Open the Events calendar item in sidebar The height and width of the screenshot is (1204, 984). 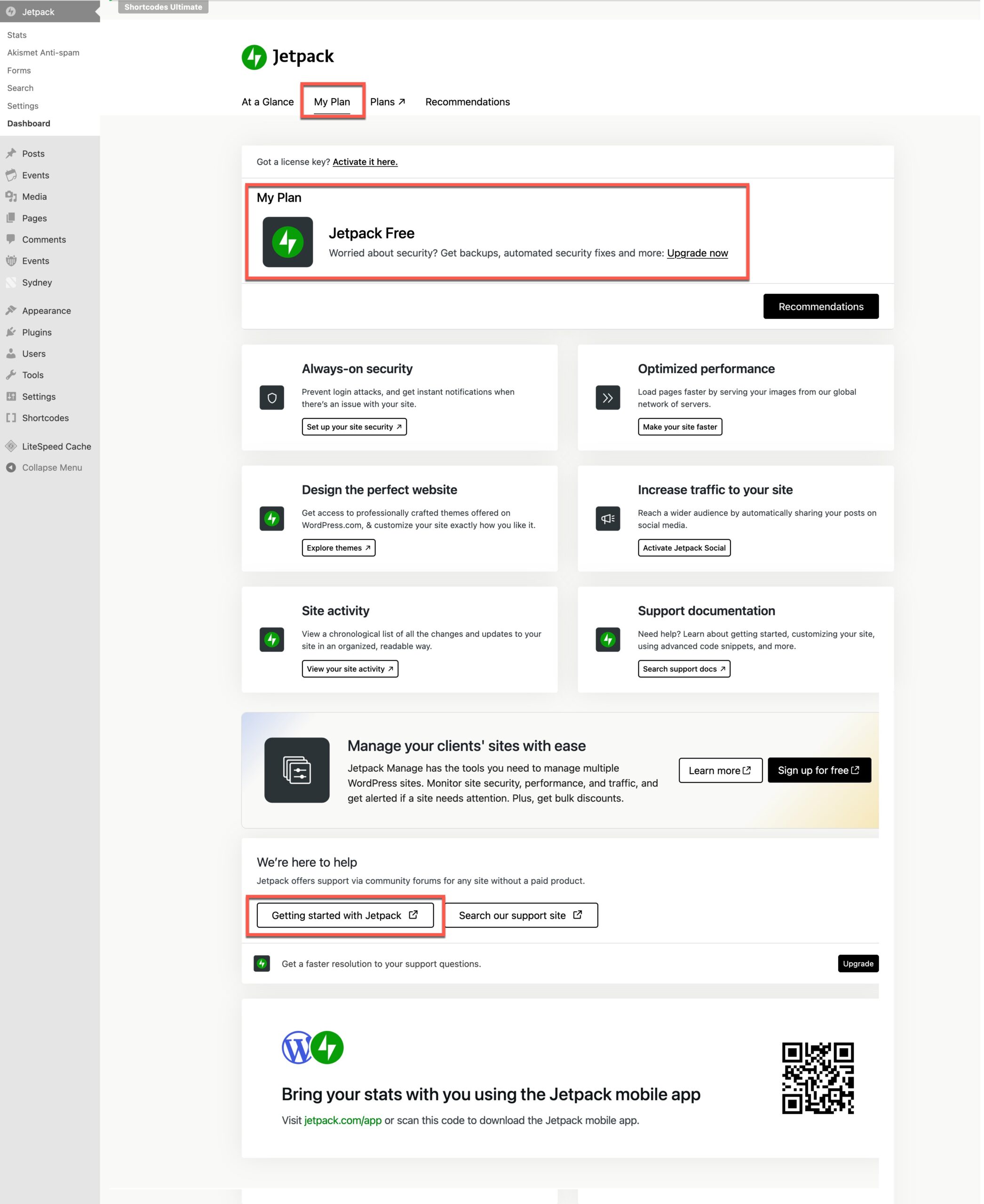pyautogui.click(x=36, y=175)
